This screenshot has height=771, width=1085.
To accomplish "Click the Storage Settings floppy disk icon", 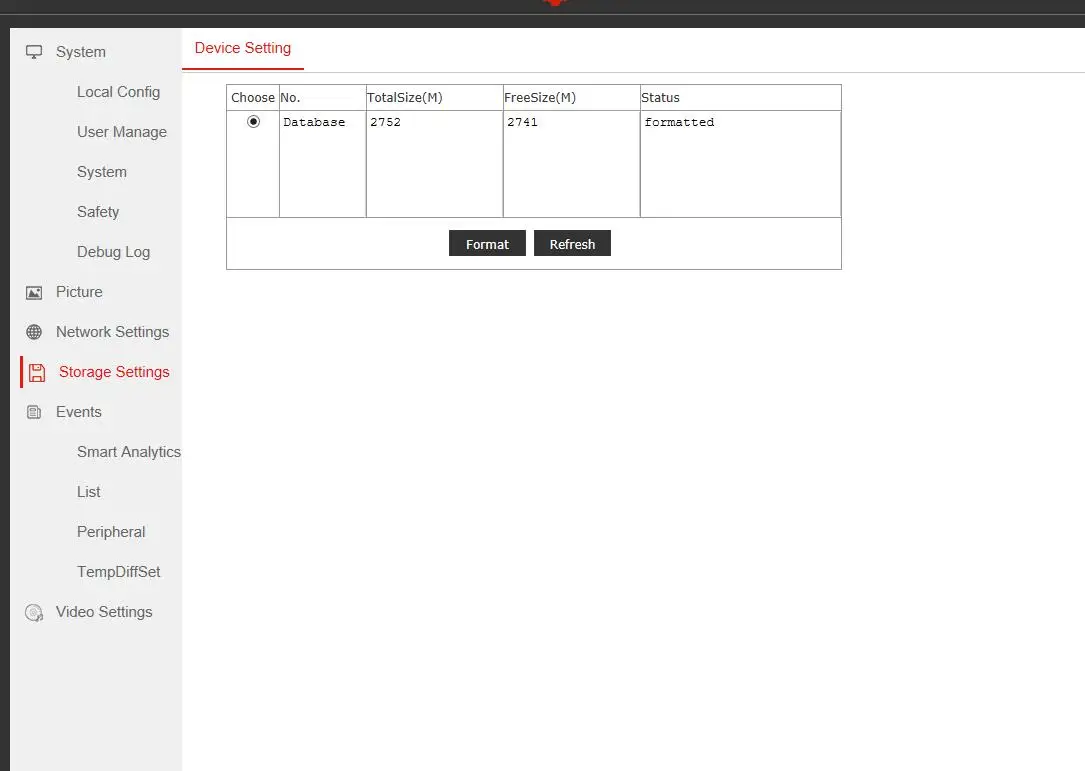I will 37,372.
